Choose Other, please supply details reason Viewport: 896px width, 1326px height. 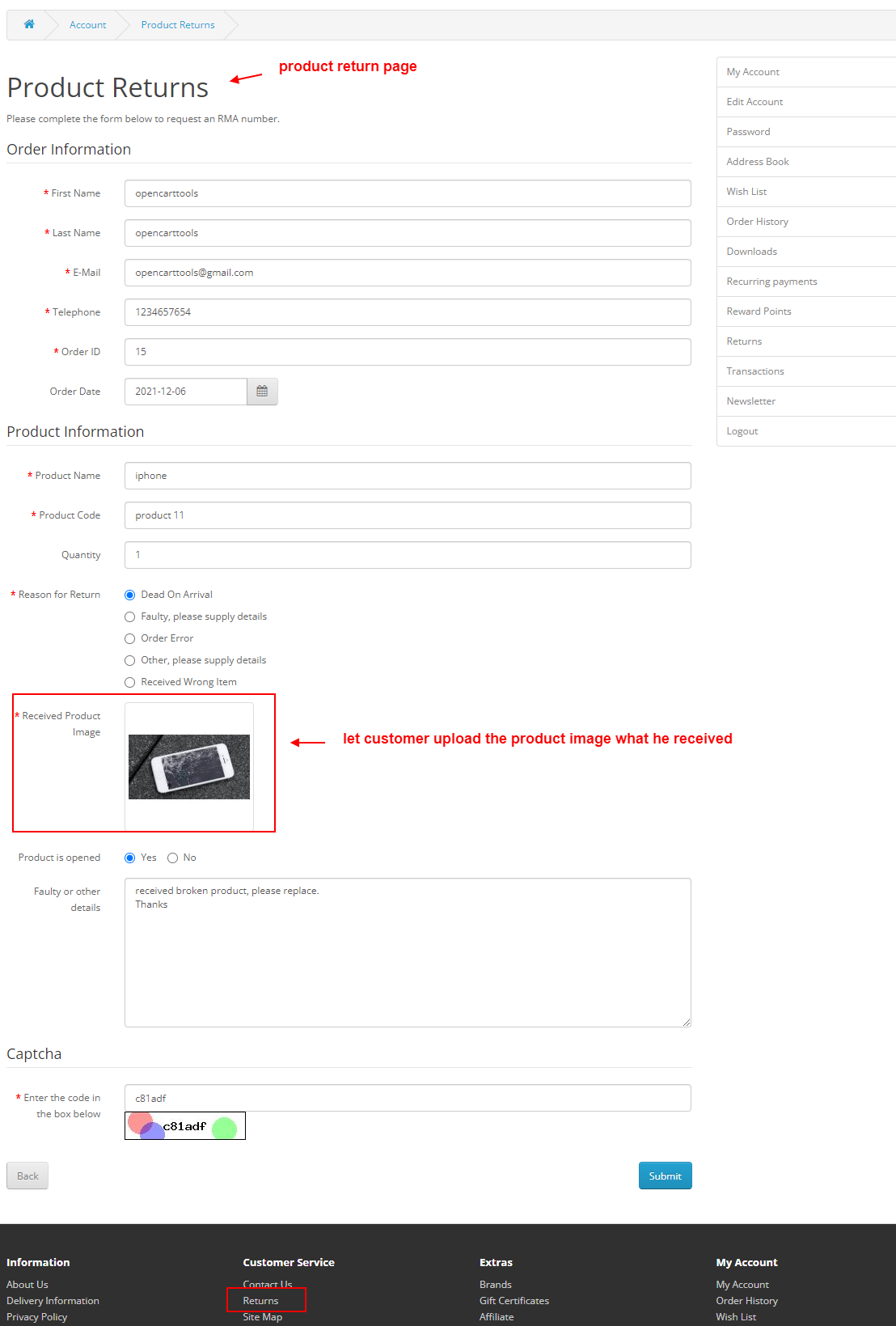click(x=129, y=660)
